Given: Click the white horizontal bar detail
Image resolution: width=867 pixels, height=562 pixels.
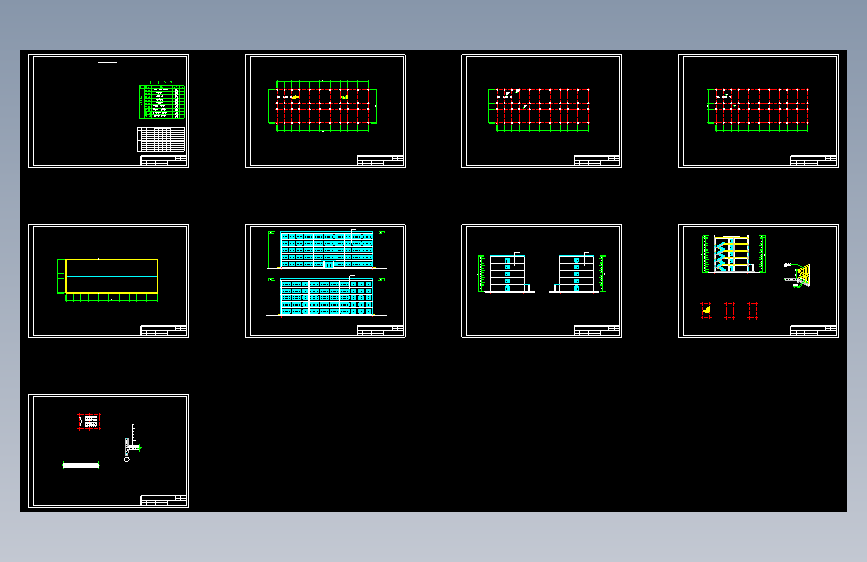Looking at the screenshot, I should (81, 465).
